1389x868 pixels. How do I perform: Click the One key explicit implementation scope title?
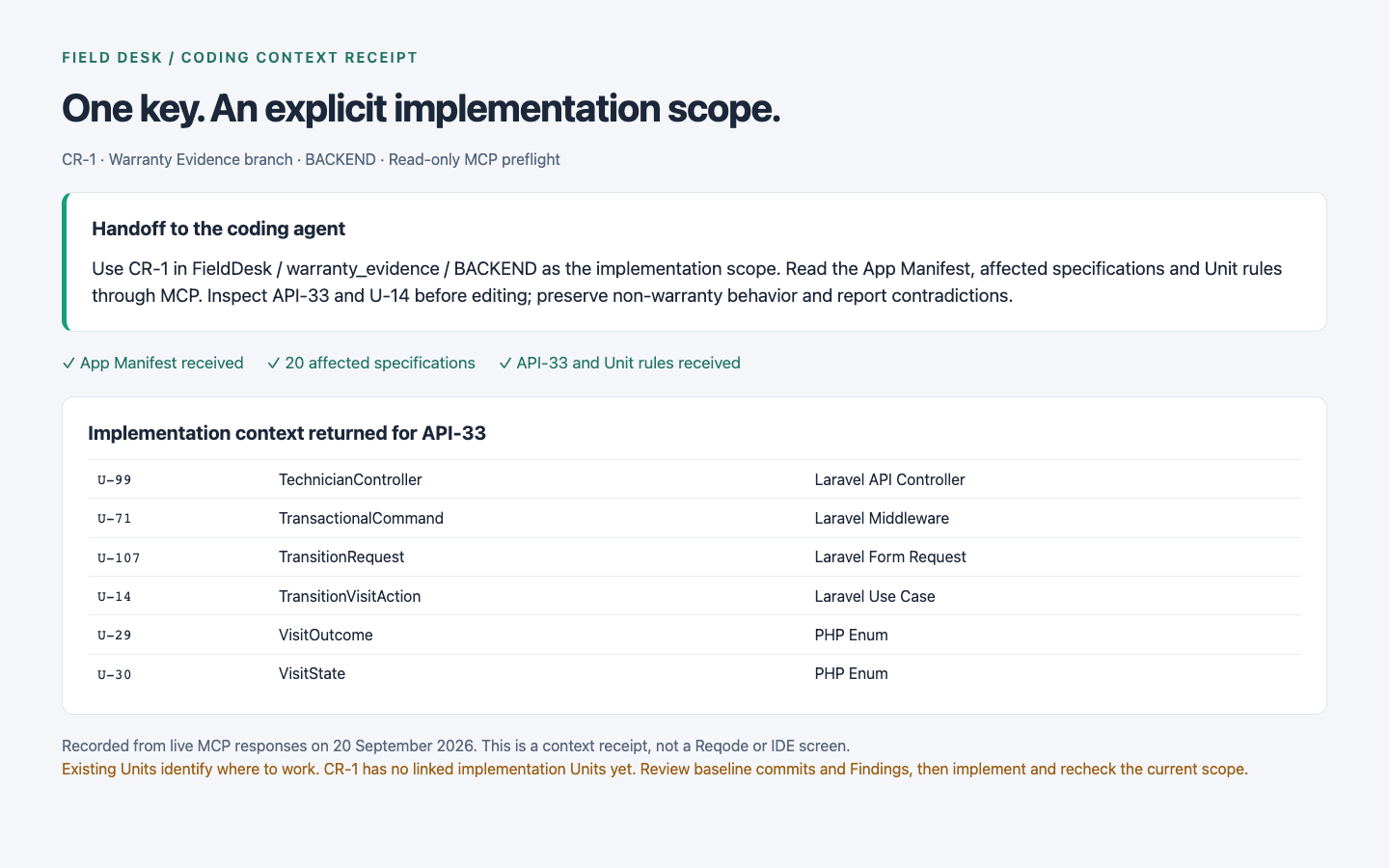[x=421, y=108]
